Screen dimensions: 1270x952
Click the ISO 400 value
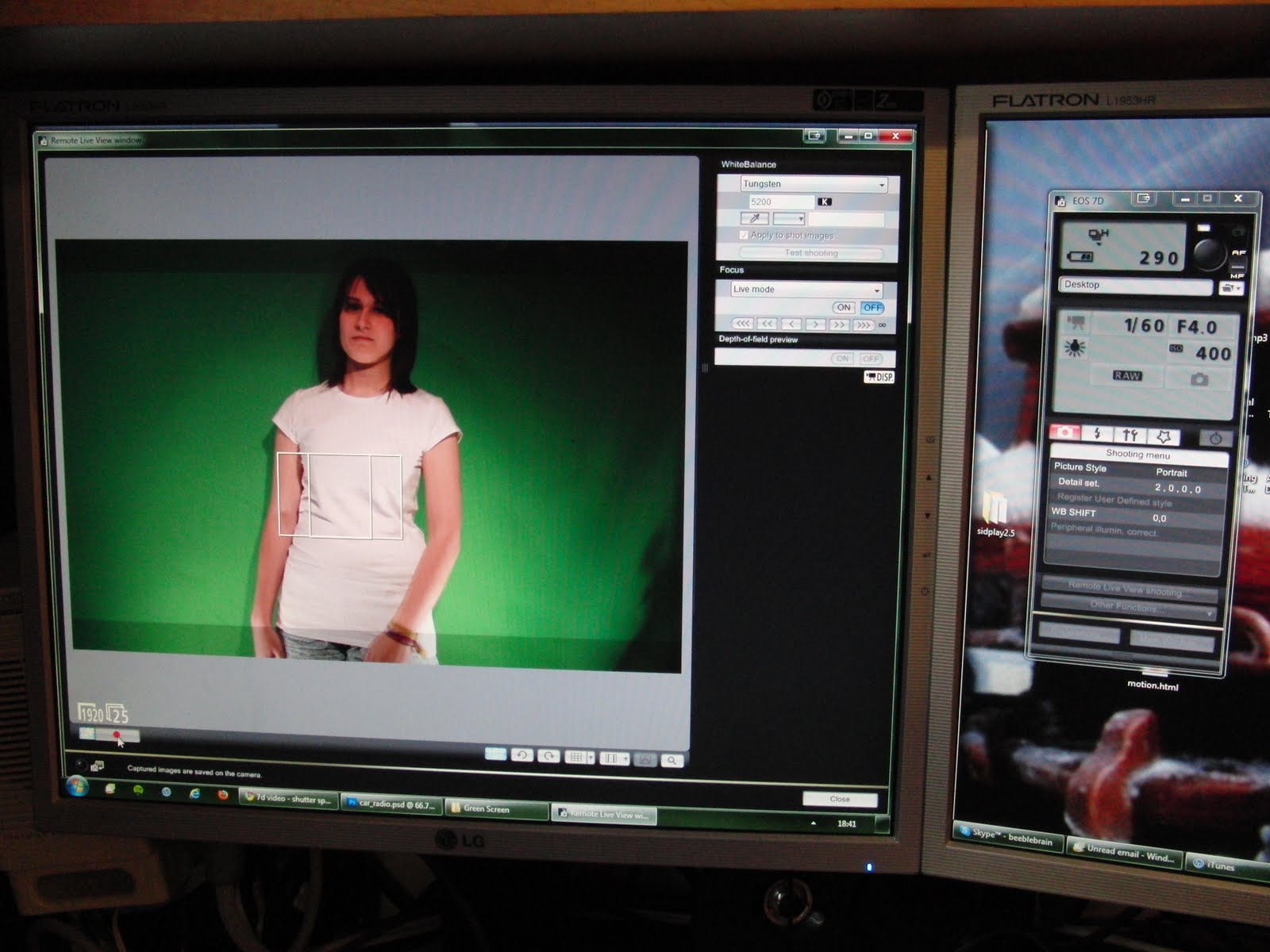pyautogui.click(x=1212, y=354)
